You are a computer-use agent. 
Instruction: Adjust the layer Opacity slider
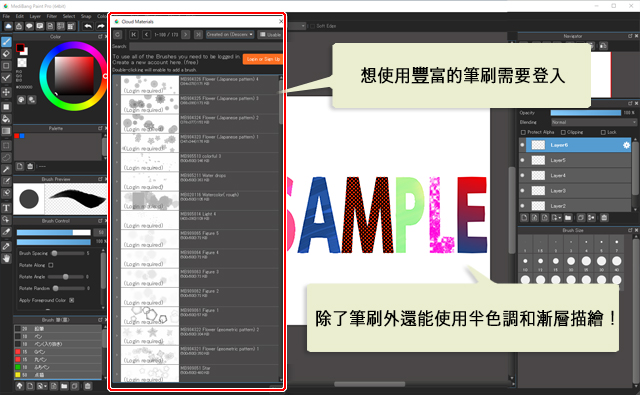click(586, 113)
